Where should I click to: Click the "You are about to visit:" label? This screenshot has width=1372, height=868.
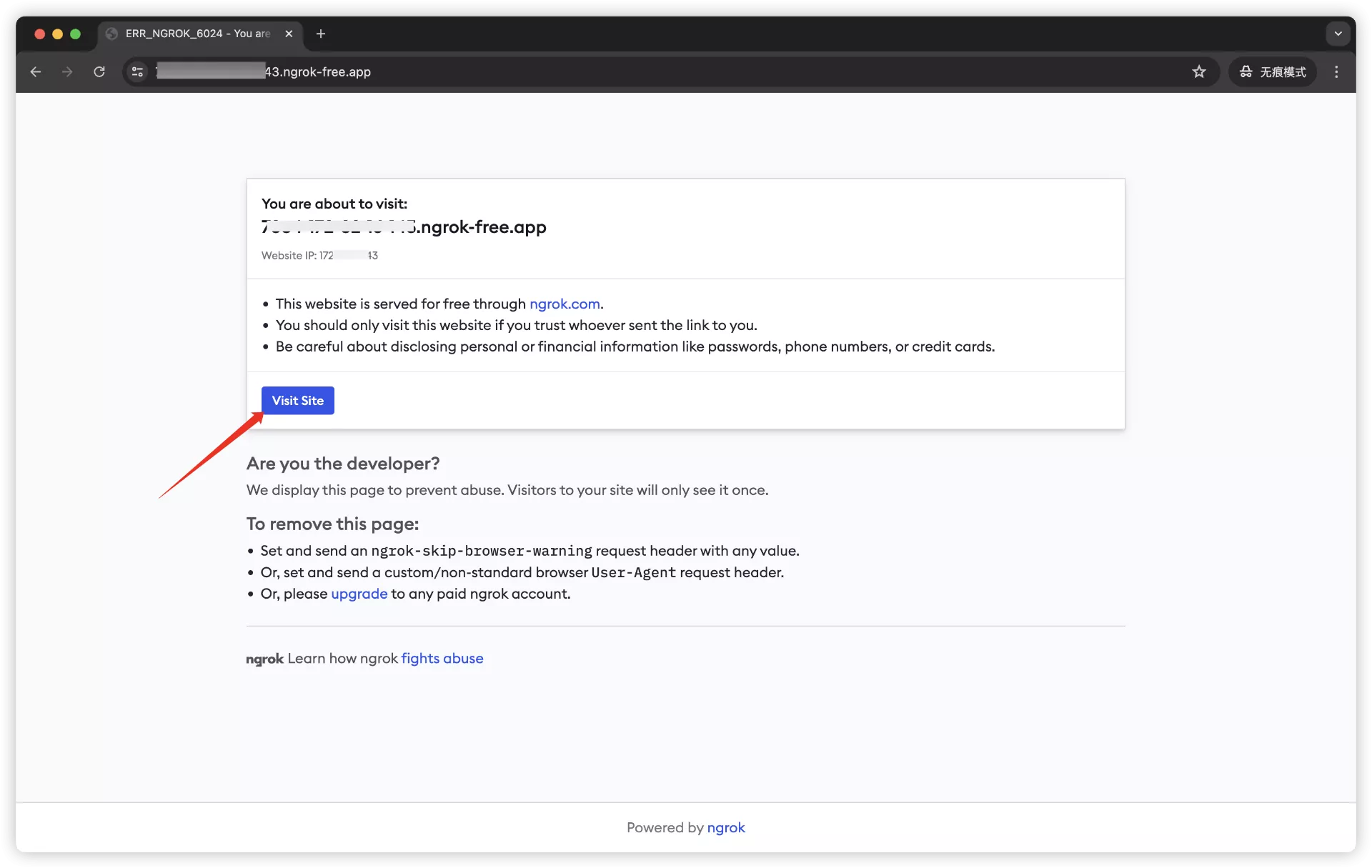tap(334, 204)
